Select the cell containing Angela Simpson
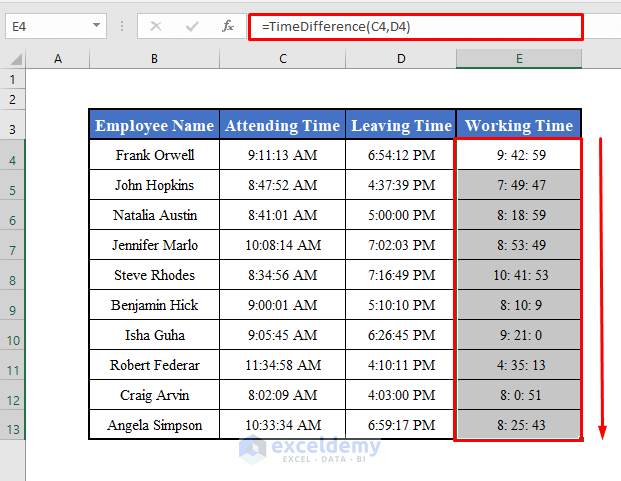The image size is (621, 481). [x=154, y=425]
